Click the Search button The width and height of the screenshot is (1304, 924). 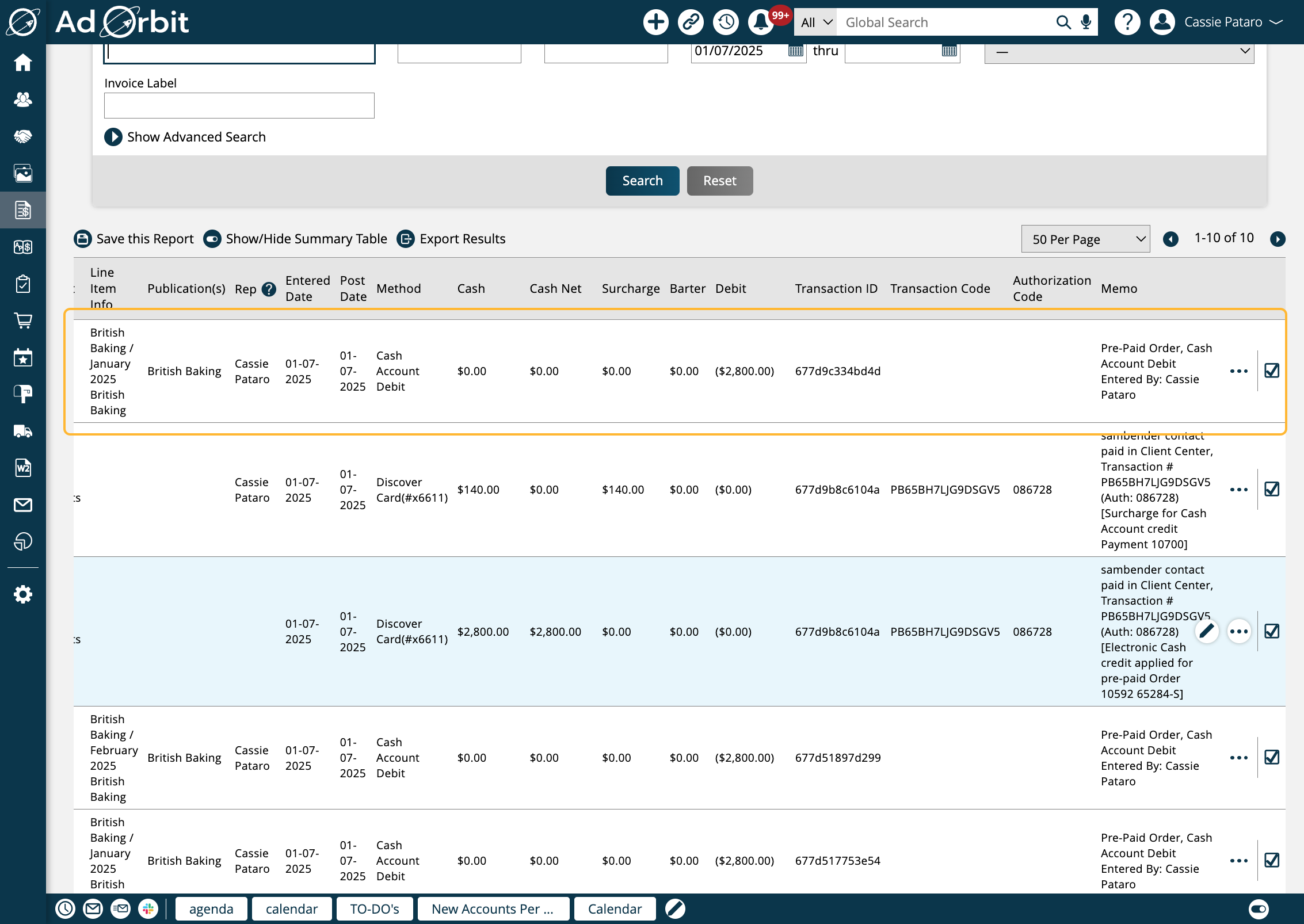coord(642,181)
